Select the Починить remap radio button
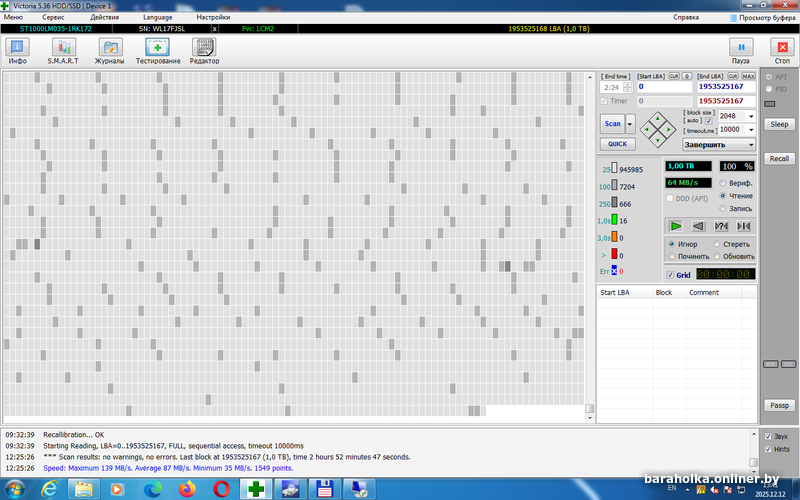 pos(672,256)
